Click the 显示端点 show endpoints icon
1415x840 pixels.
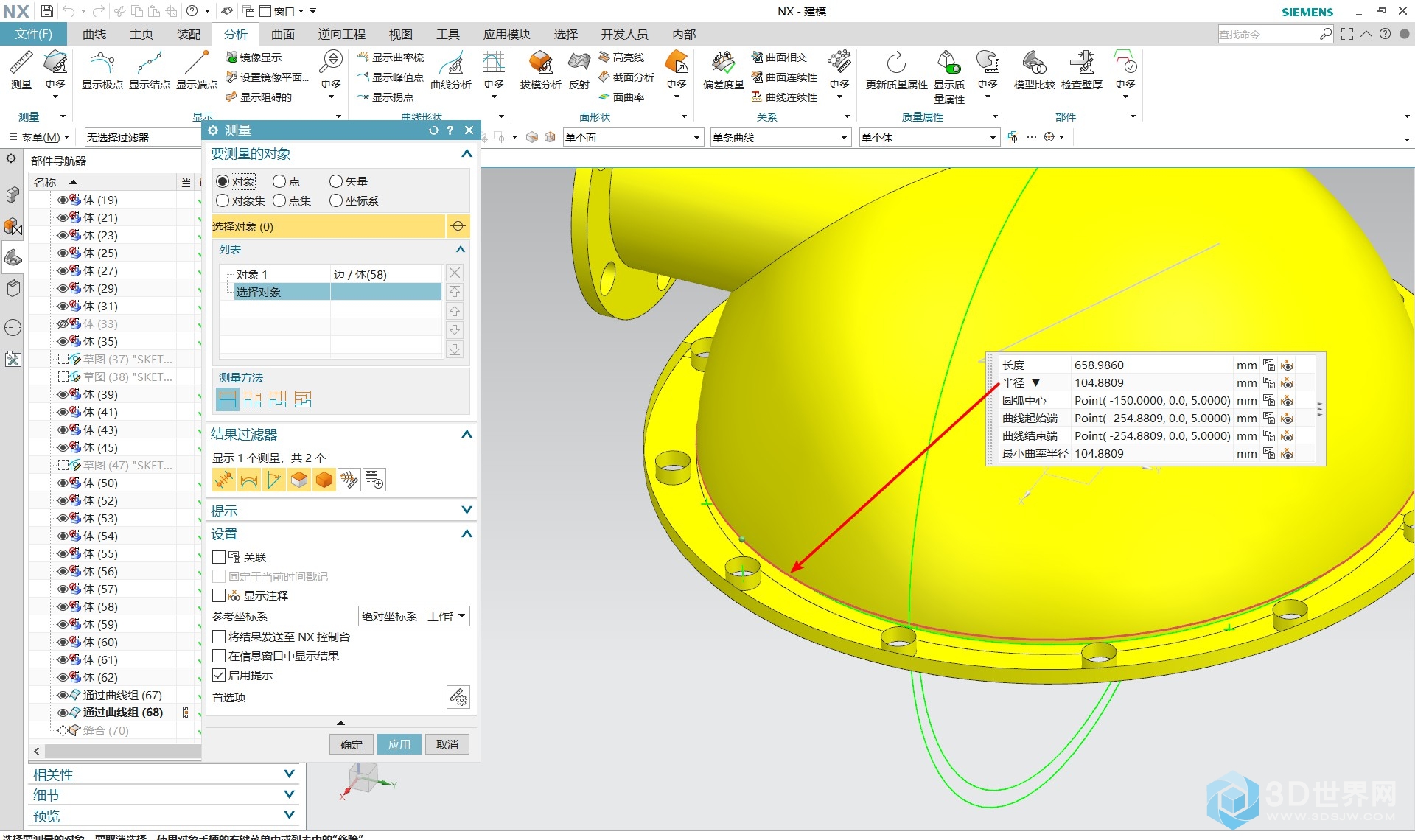[197, 70]
